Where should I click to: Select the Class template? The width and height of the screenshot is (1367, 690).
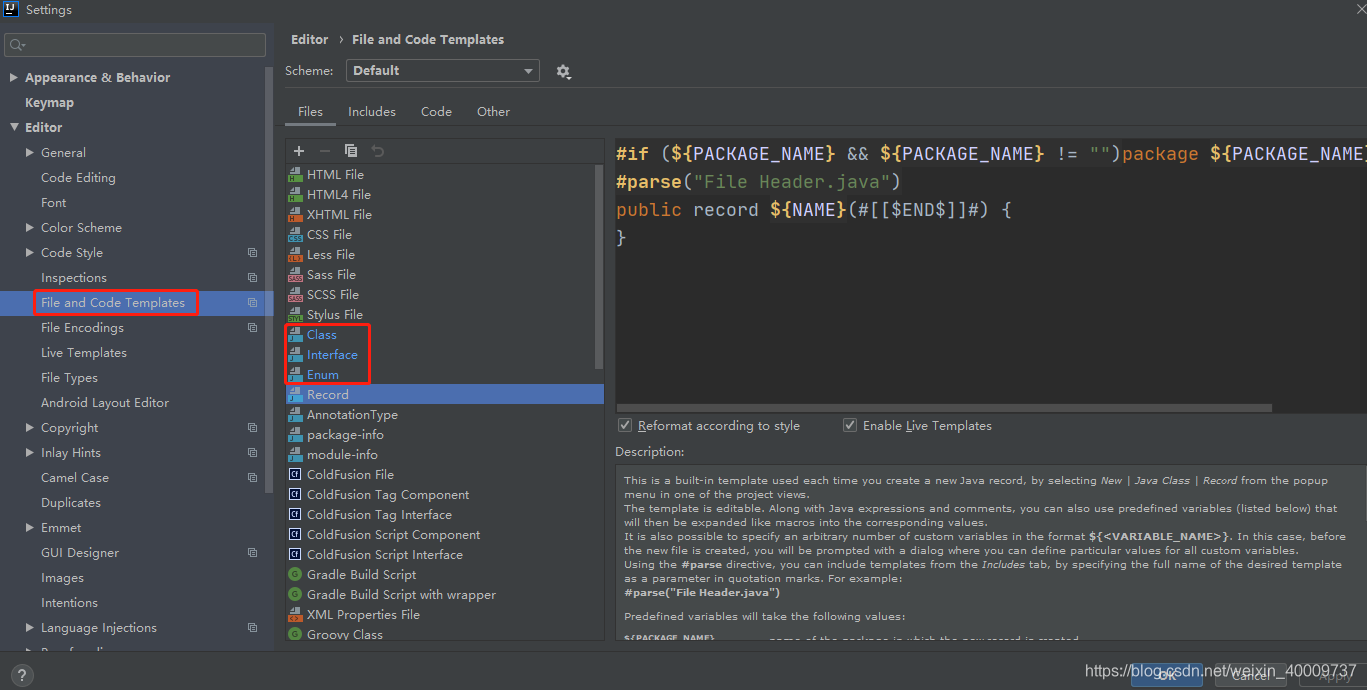(322, 335)
